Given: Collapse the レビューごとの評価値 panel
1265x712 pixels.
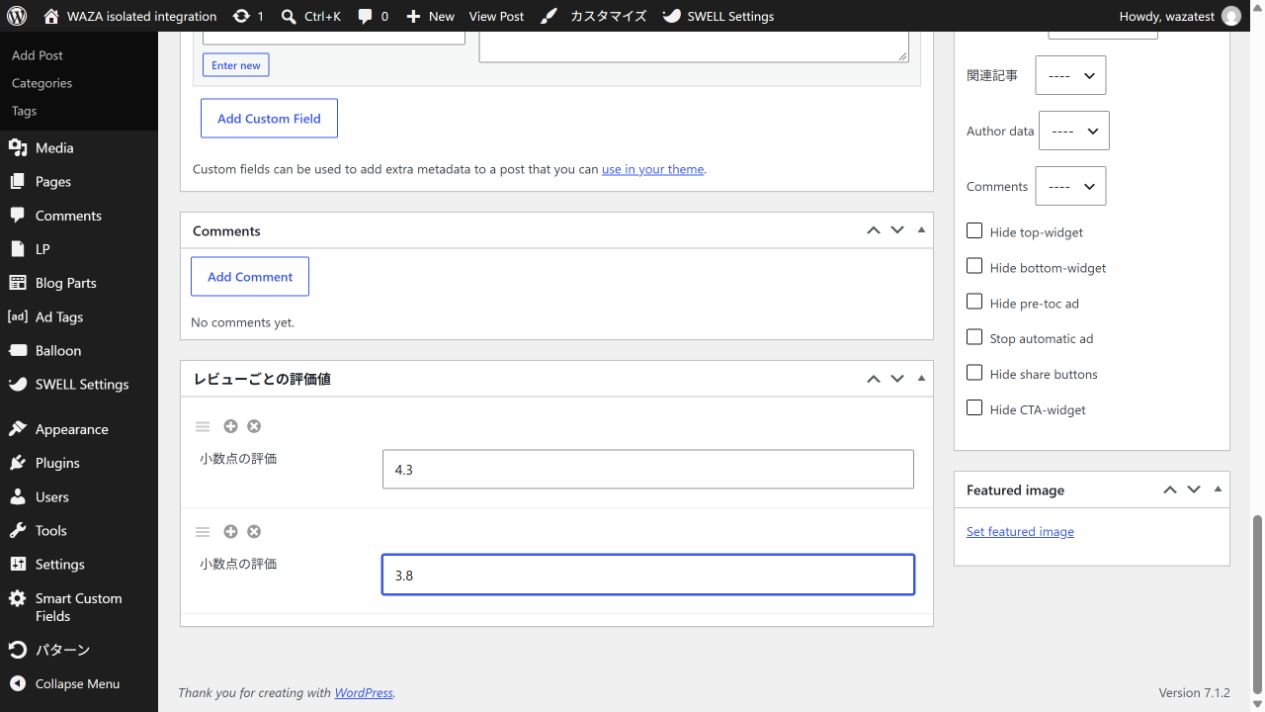Looking at the screenshot, I should pyautogui.click(x=921, y=379).
